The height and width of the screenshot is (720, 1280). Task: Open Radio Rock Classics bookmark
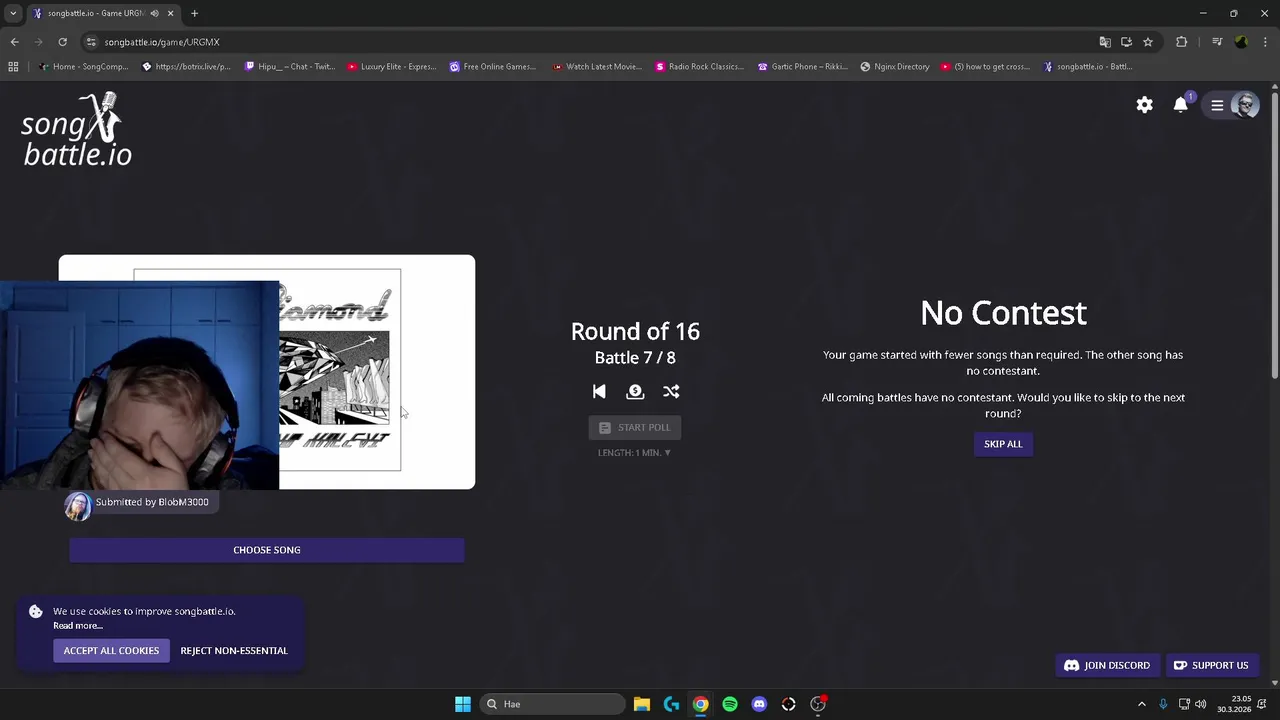pyautogui.click(x=700, y=67)
